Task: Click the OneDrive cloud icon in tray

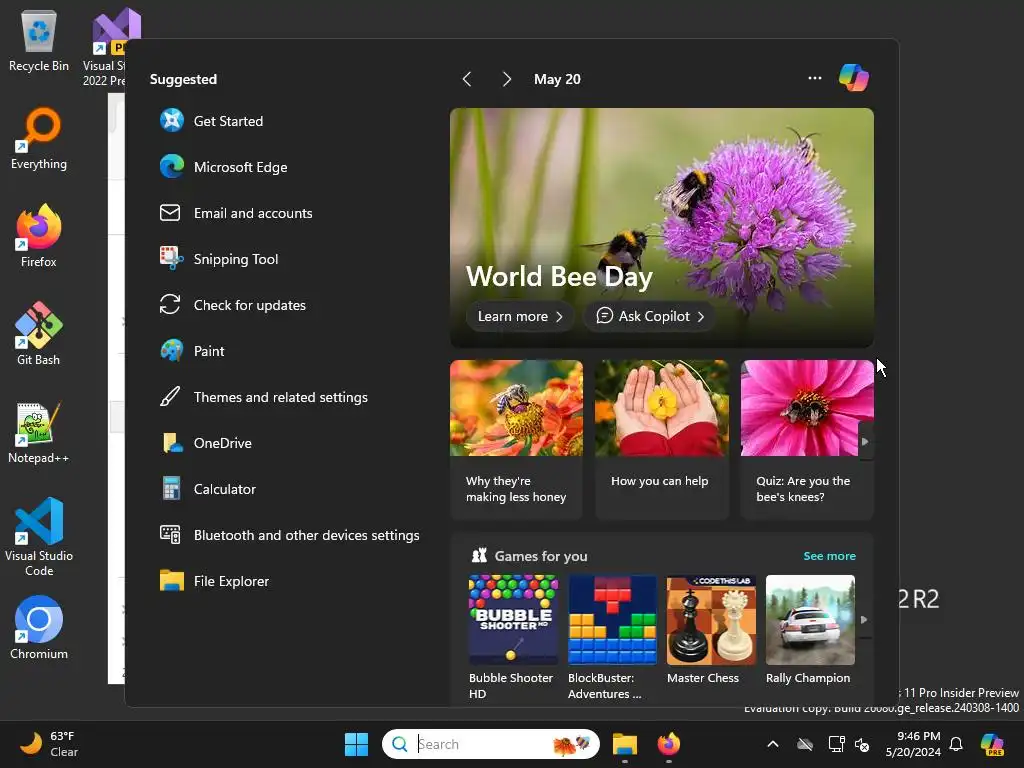Action: 805,744
